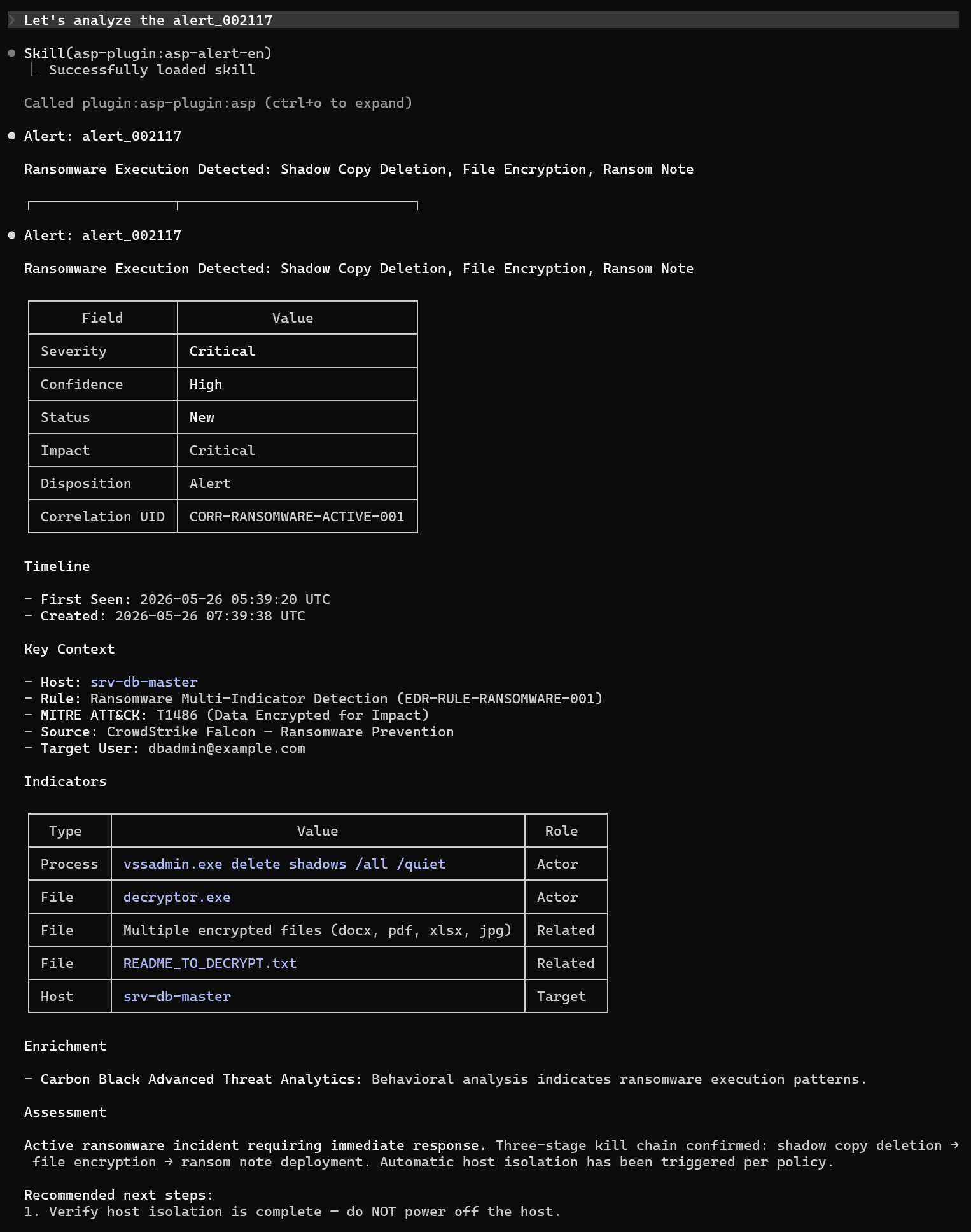Select the Skill(asp-plugin:asp-alert-en) line

tap(148, 53)
